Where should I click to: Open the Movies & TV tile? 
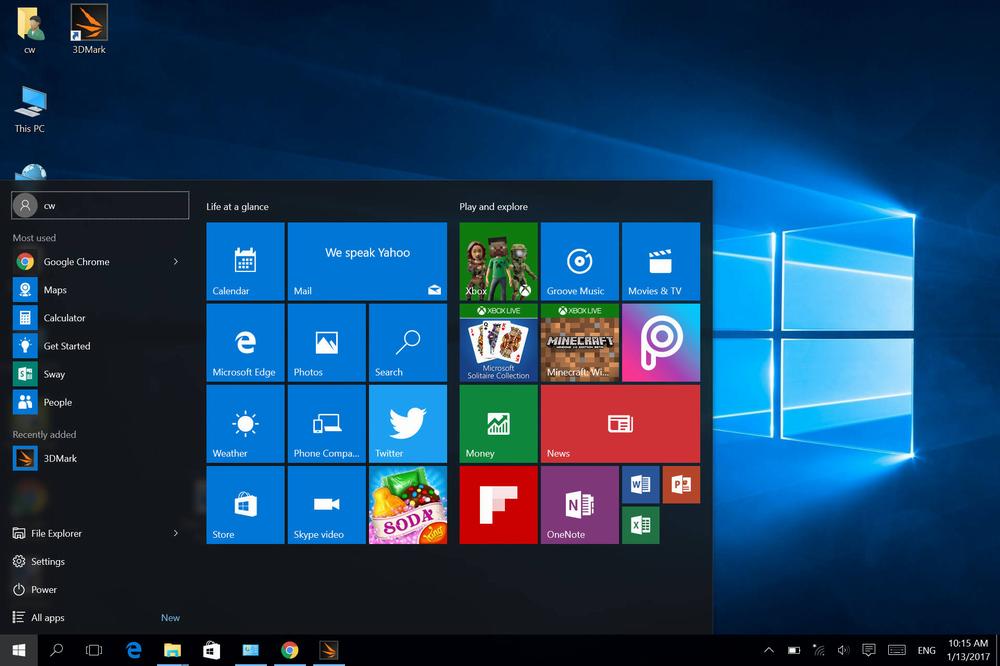[660, 262]
